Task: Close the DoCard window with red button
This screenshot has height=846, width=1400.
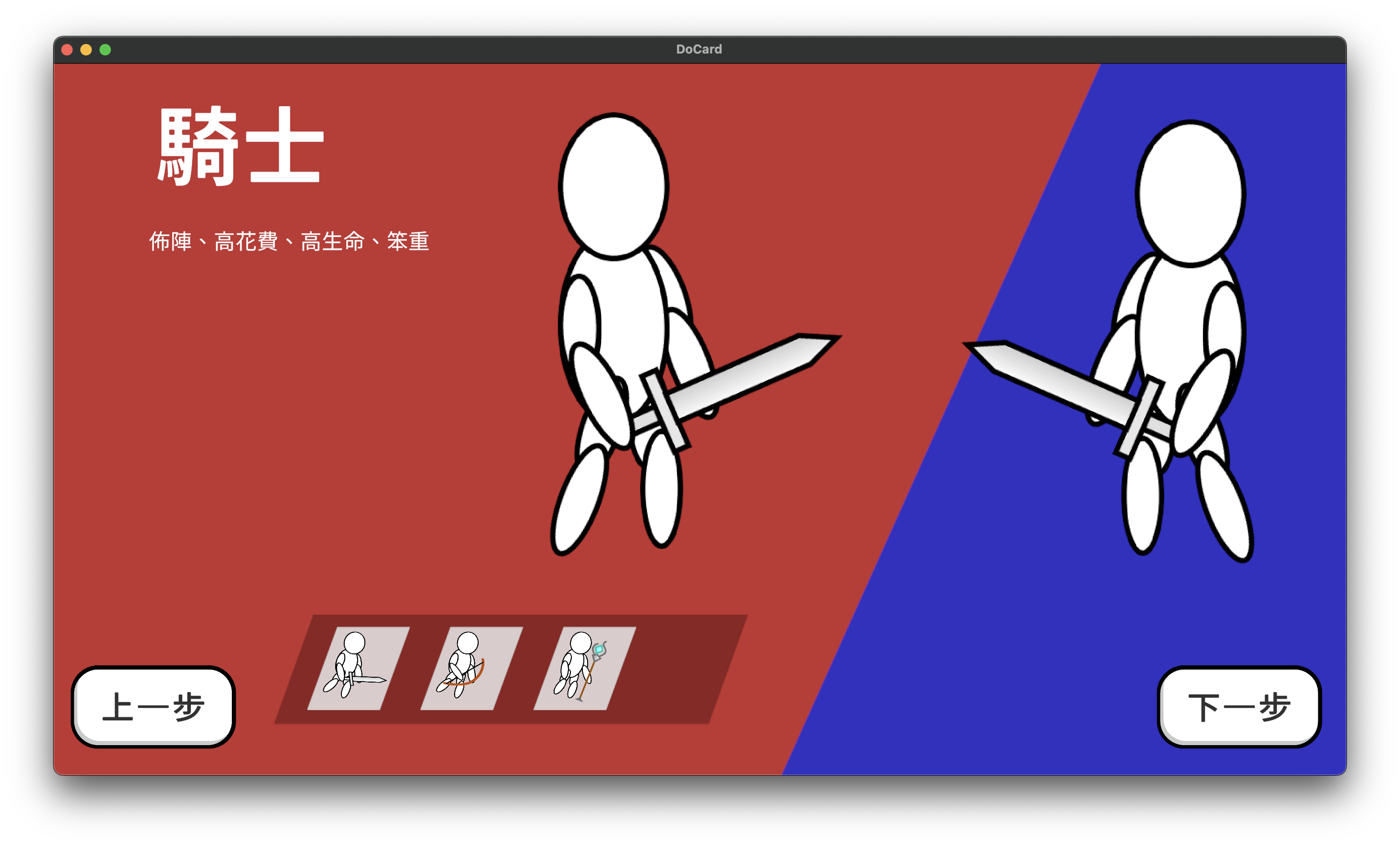Action: click(67, 50)
